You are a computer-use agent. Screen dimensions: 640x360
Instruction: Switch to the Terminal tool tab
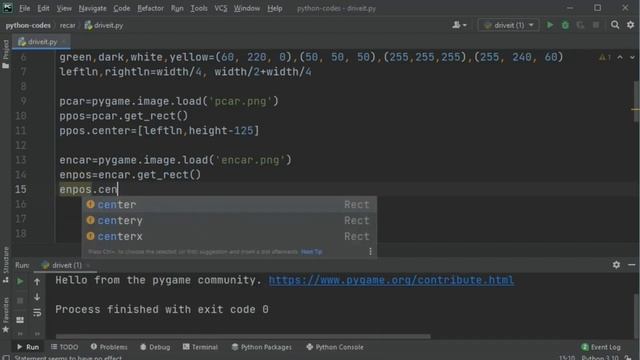(200, 347)
